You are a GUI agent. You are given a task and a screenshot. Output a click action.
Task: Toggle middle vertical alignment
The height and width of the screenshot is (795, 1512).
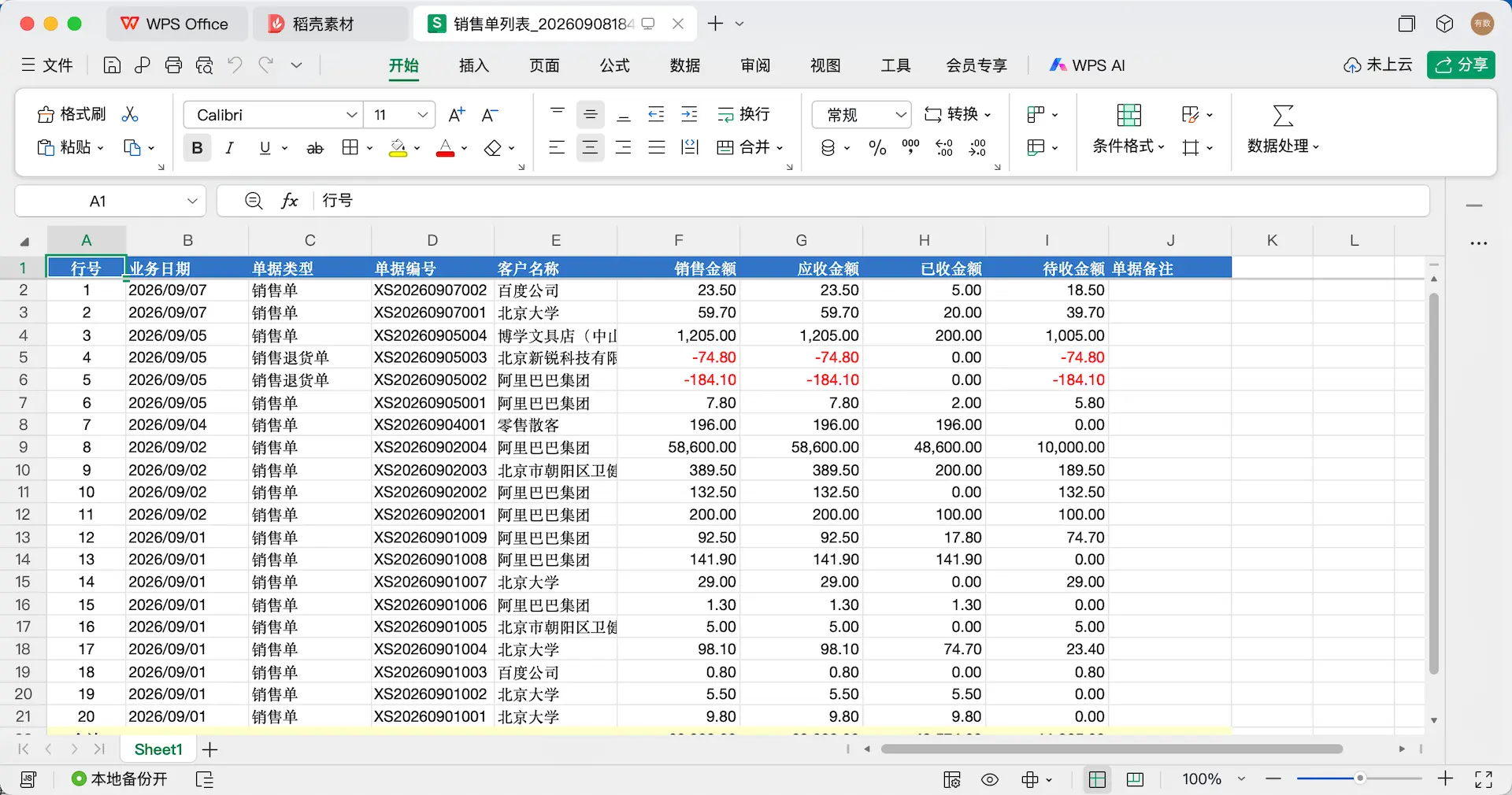coord(590,115)
